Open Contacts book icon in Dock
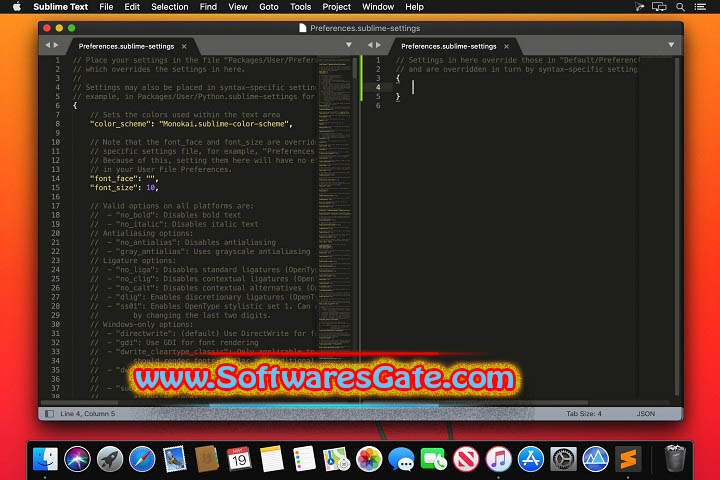This screenshot has height=480, width=720. click(x=207, y=458)
